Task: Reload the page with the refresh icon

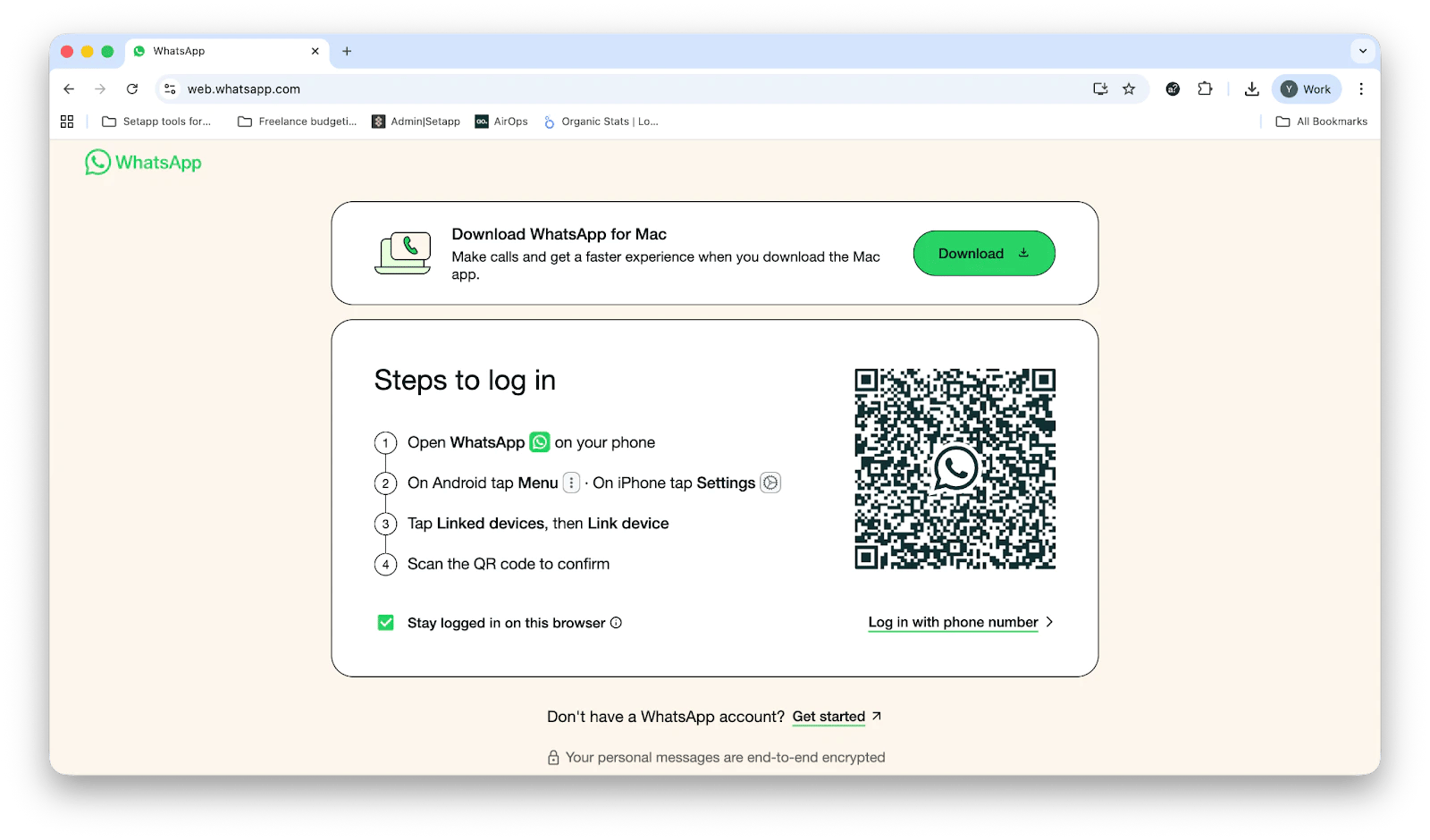Action: pyautogui.click(x=132, y=89)
